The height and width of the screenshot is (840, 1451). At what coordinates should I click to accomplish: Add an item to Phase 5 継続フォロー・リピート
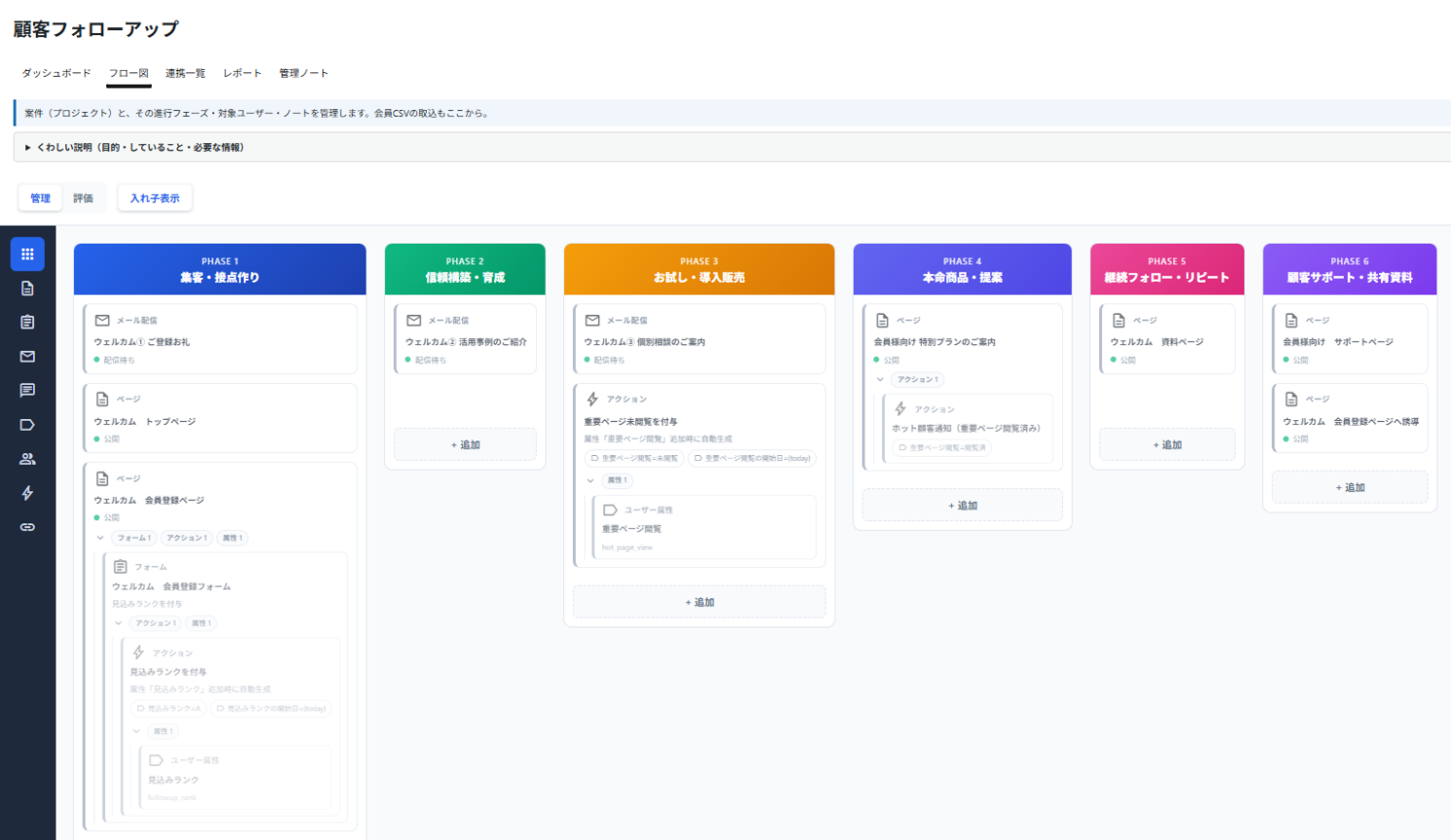click(x=1167, y=444)
